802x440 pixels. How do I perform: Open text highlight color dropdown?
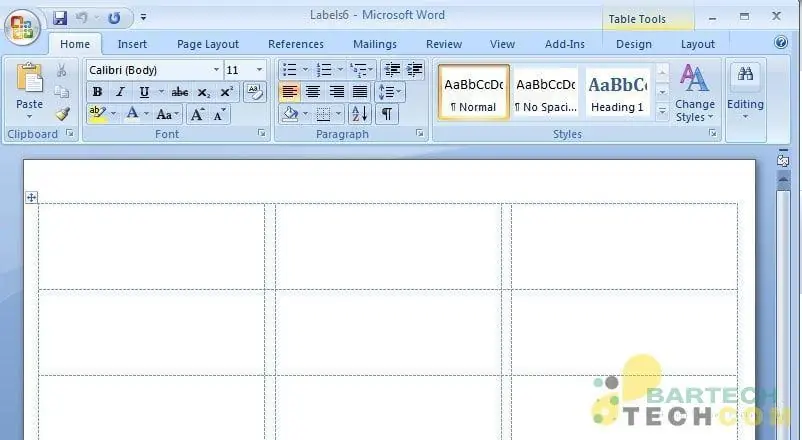114,114
